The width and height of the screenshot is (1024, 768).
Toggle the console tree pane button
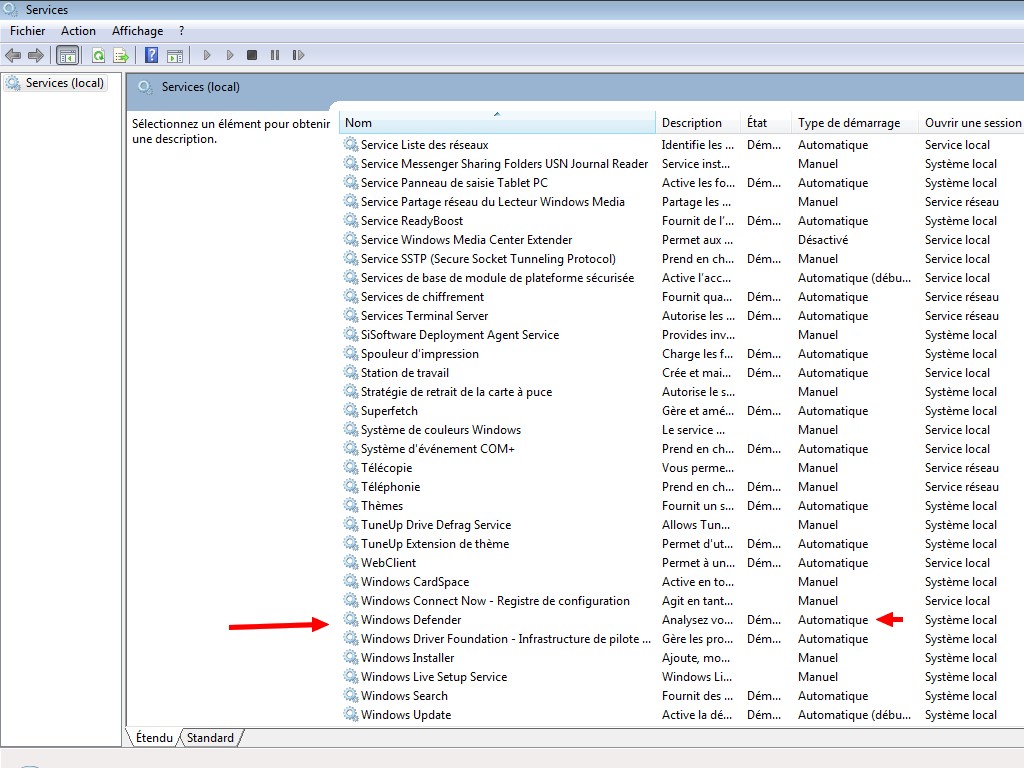(67, 55)
